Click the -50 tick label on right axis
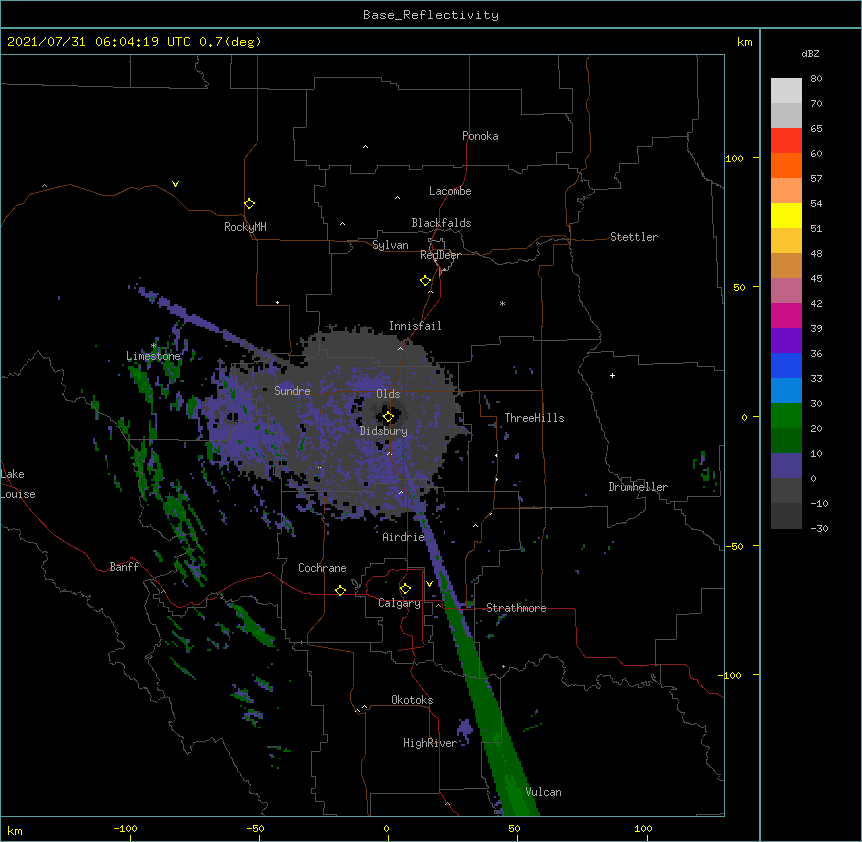862x842 pixels. coord(734,546)
